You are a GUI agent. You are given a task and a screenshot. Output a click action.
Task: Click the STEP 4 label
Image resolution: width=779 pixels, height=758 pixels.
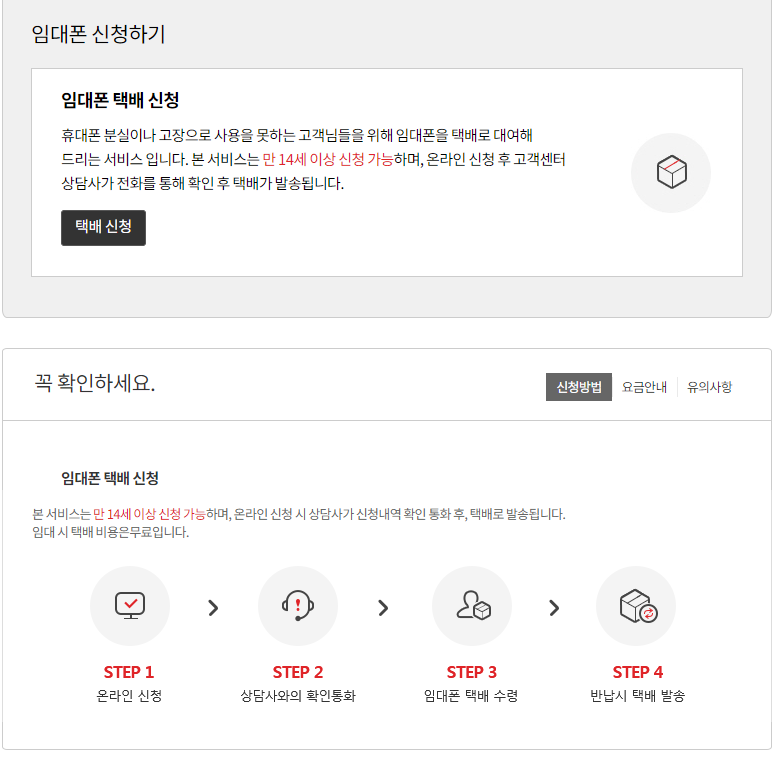click(637, 672)
